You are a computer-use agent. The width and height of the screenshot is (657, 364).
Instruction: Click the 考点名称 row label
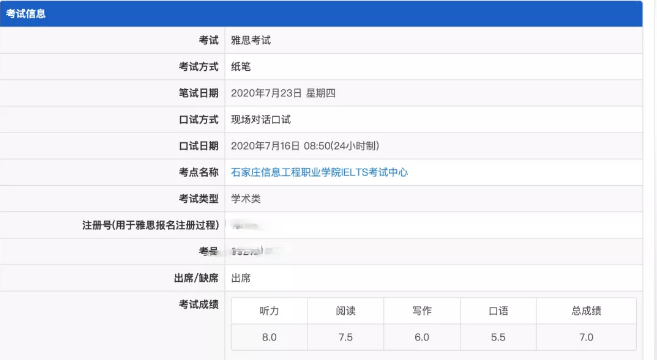[x=199, y=172]
